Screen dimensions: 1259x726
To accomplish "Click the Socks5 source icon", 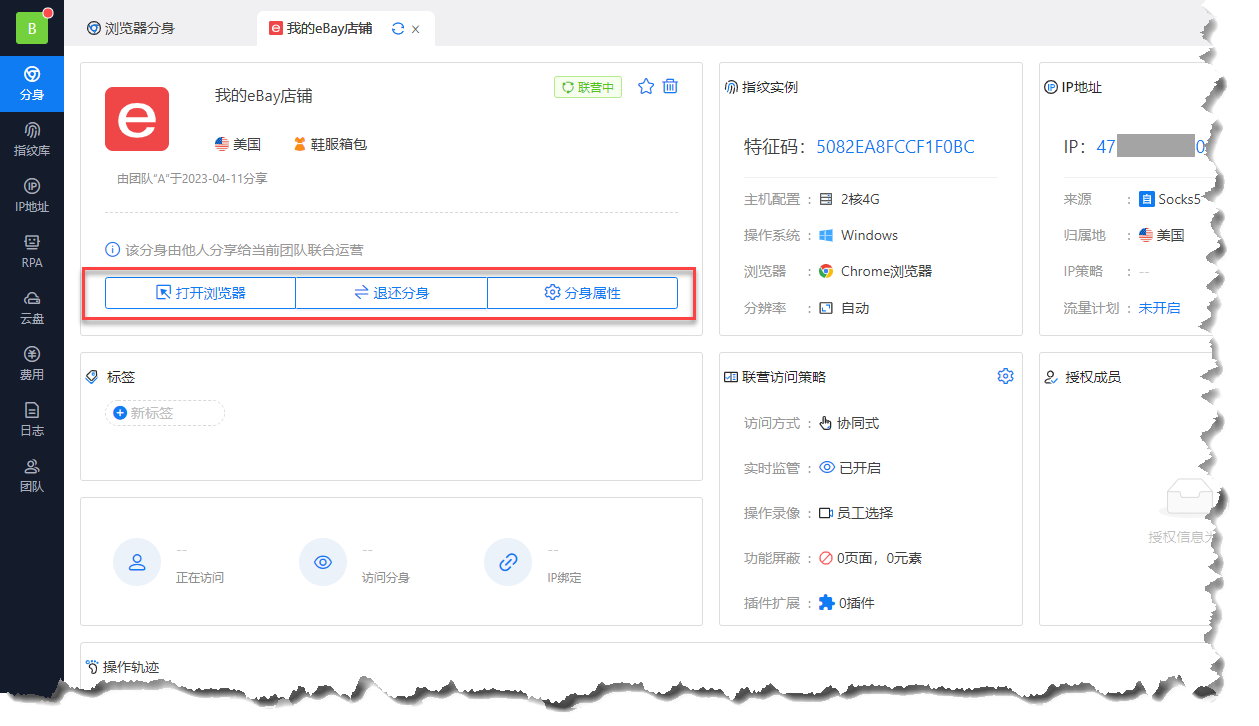I will pyautogui.click(x=1147, y=199).
